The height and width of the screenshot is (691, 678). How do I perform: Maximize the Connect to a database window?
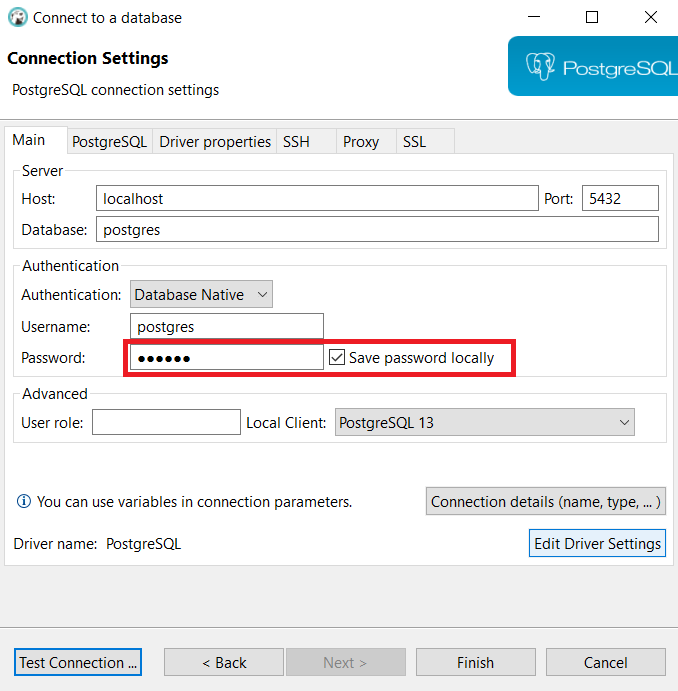point(592,17)
